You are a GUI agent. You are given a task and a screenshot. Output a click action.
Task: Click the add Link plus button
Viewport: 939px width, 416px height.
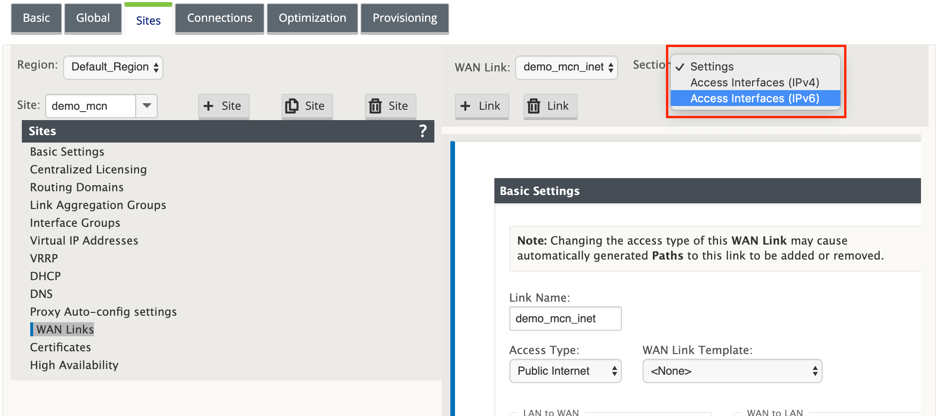pyautogui.click(x=481, y=106)
